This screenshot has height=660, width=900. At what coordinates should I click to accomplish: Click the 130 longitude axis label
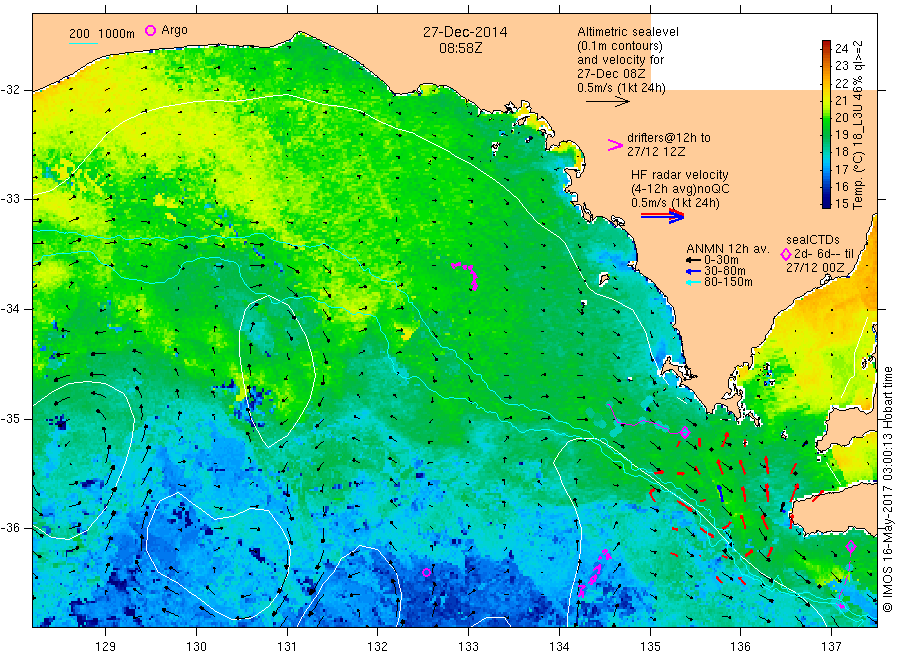(196, 647)
